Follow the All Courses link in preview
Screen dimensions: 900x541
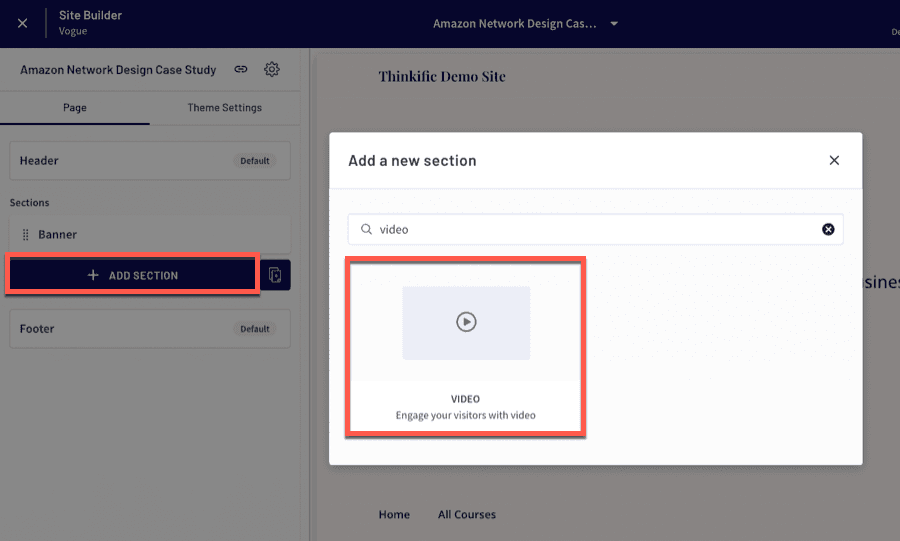pyautogui.click(x=467, y=515)
